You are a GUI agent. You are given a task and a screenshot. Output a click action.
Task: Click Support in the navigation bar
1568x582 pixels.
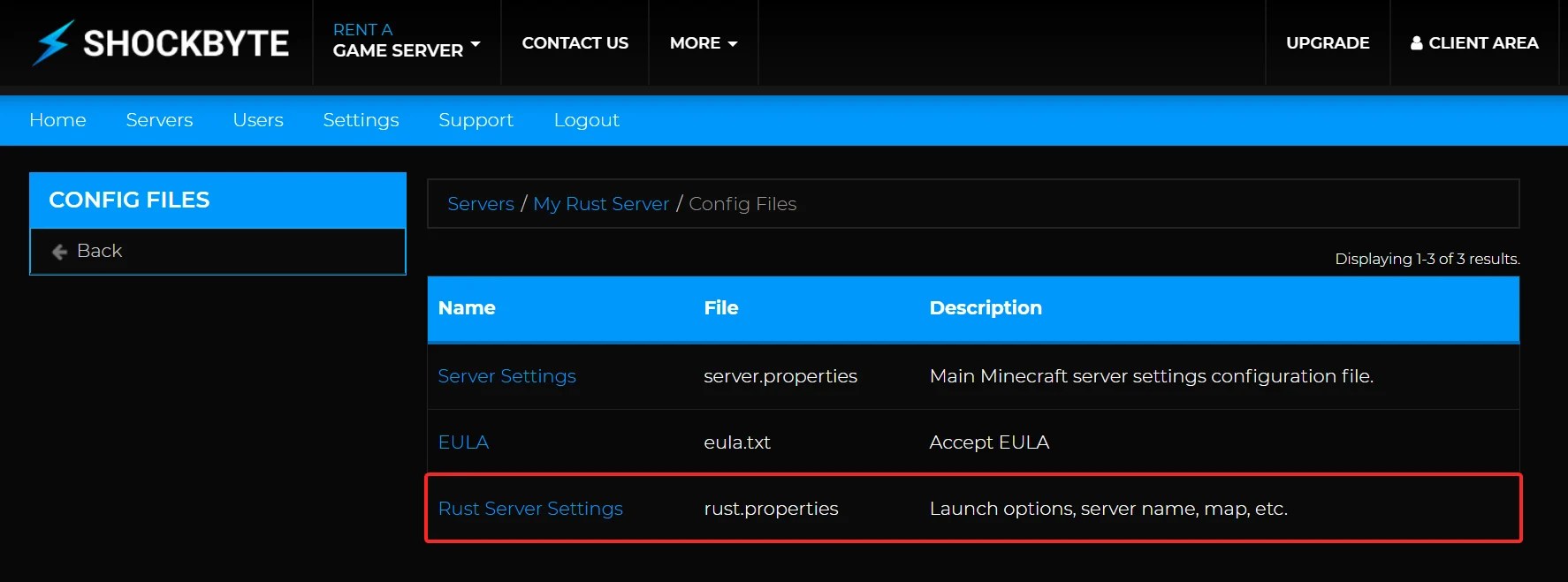click(x=475, y=120)
